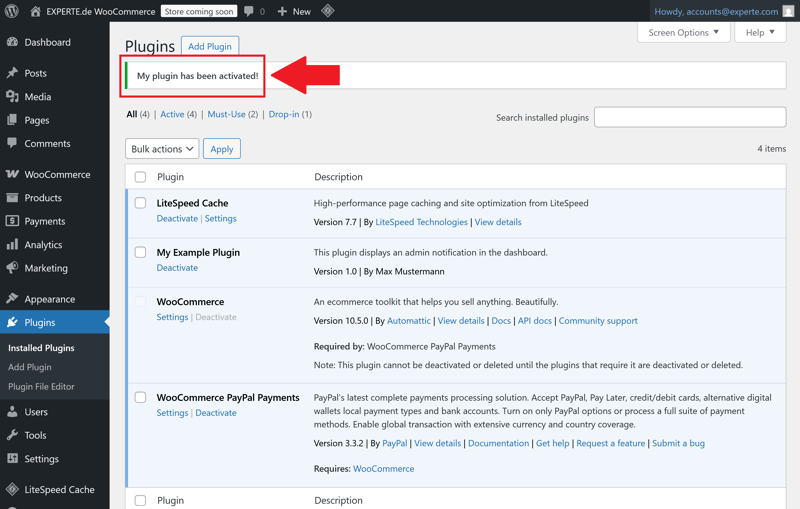
Task: Click the home icon beside the site name
Action: (35, 11)
